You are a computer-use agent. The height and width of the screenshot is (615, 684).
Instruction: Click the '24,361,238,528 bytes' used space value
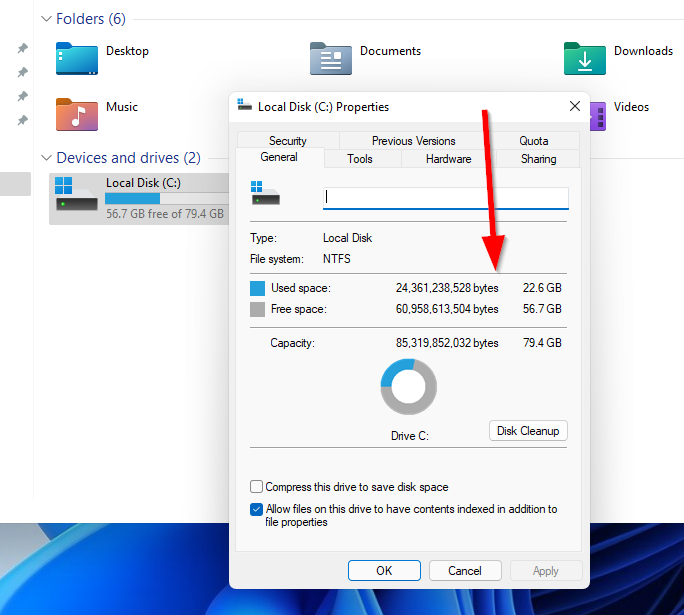point(447,288)
